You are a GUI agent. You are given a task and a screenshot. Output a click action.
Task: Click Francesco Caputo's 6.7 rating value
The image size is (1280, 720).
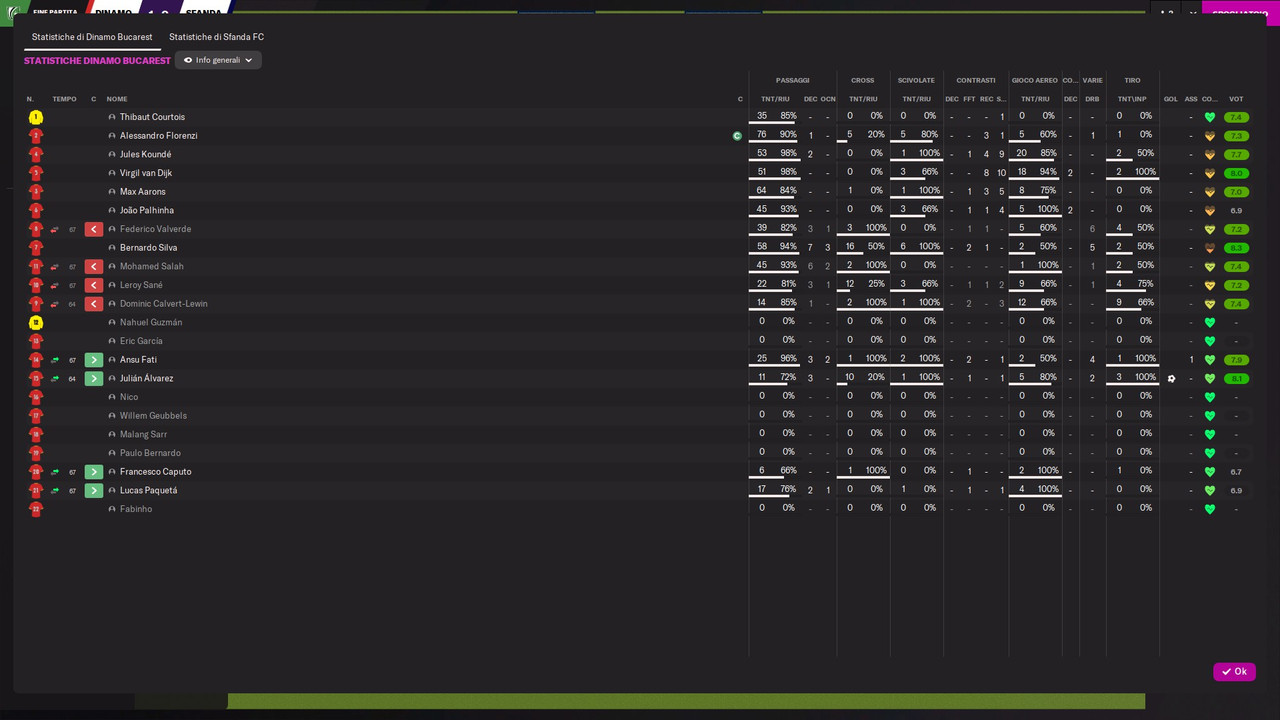coord(1236,472)
